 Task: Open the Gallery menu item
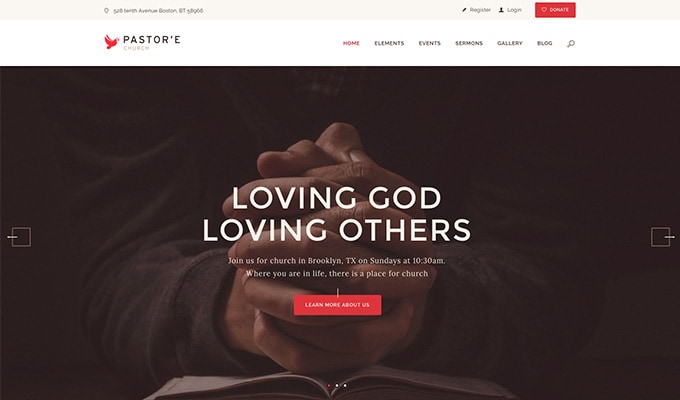click(510, 43)
